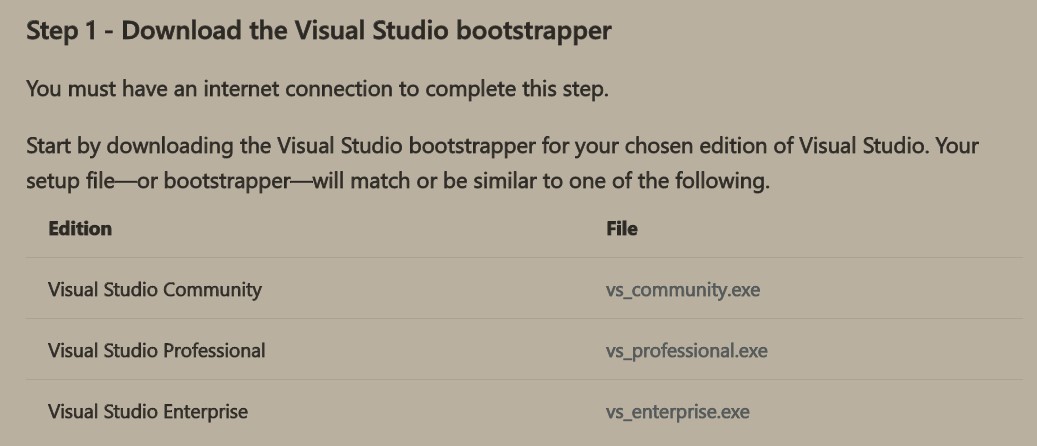This screenshot has height=446, width=1037.
Task: Open the vs_professional.exe download link
Action: pos(686,351)
